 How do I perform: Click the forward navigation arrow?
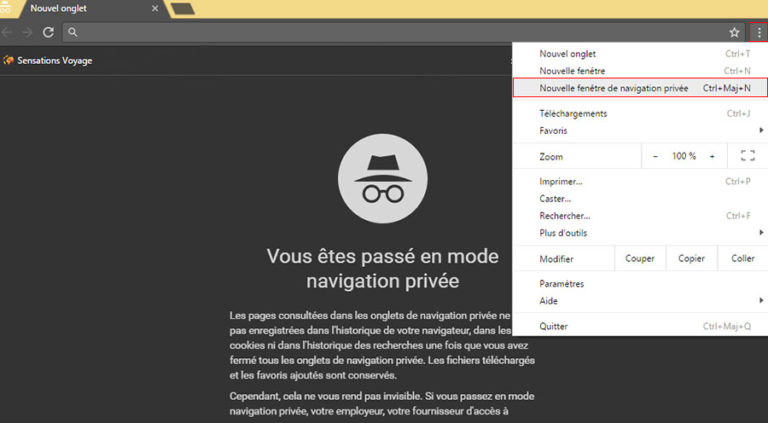tap(27, 32)
